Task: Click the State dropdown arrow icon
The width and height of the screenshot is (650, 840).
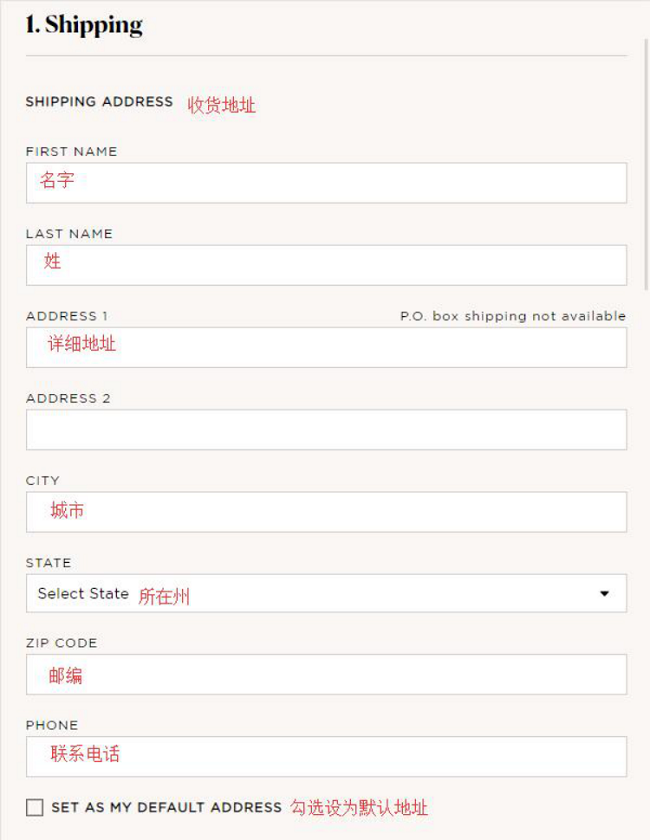Action: coord(604,594)
